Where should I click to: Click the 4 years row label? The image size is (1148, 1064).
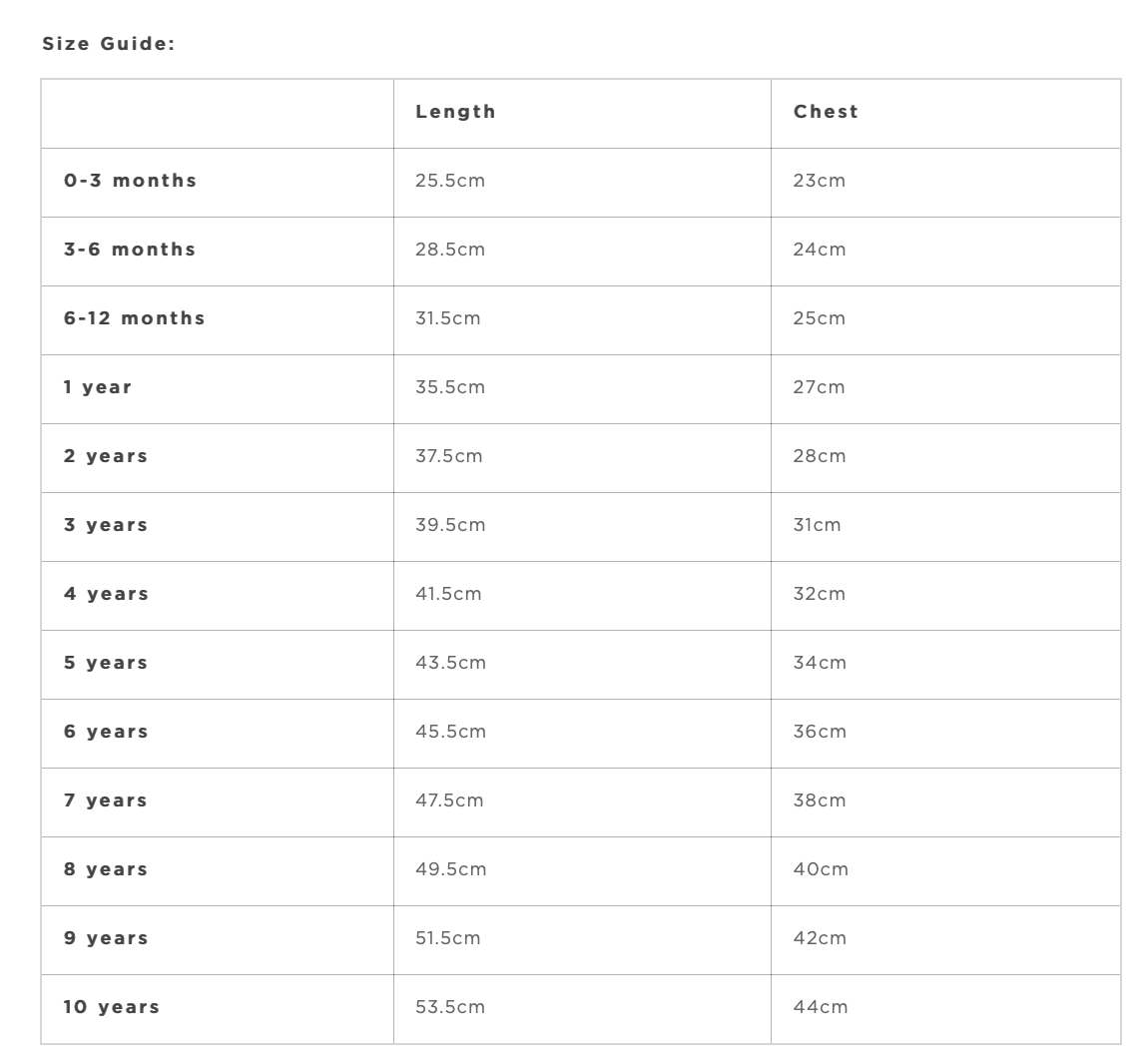pos(106,594)
